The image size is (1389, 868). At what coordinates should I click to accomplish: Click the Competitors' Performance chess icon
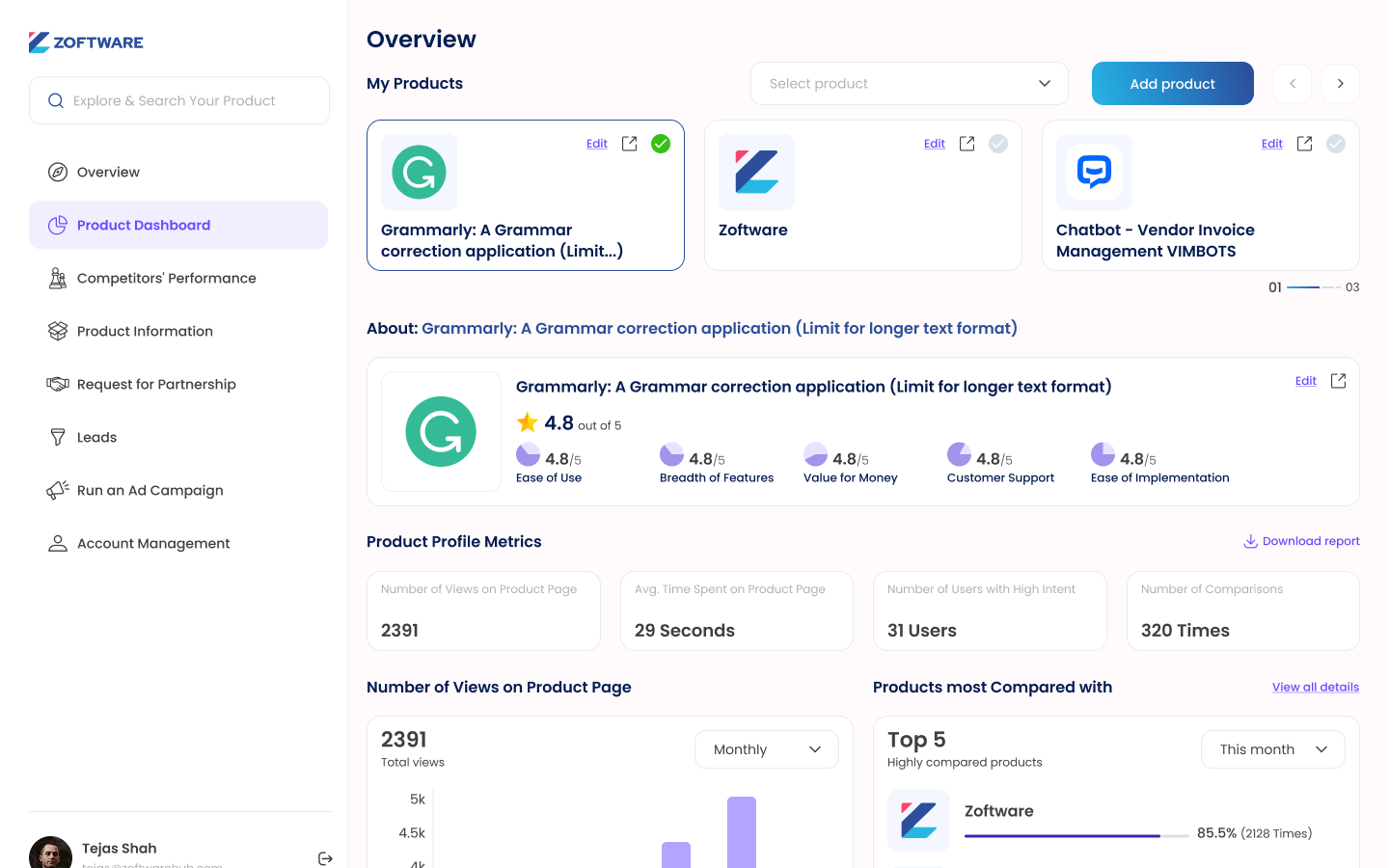[x=58, y=278]
